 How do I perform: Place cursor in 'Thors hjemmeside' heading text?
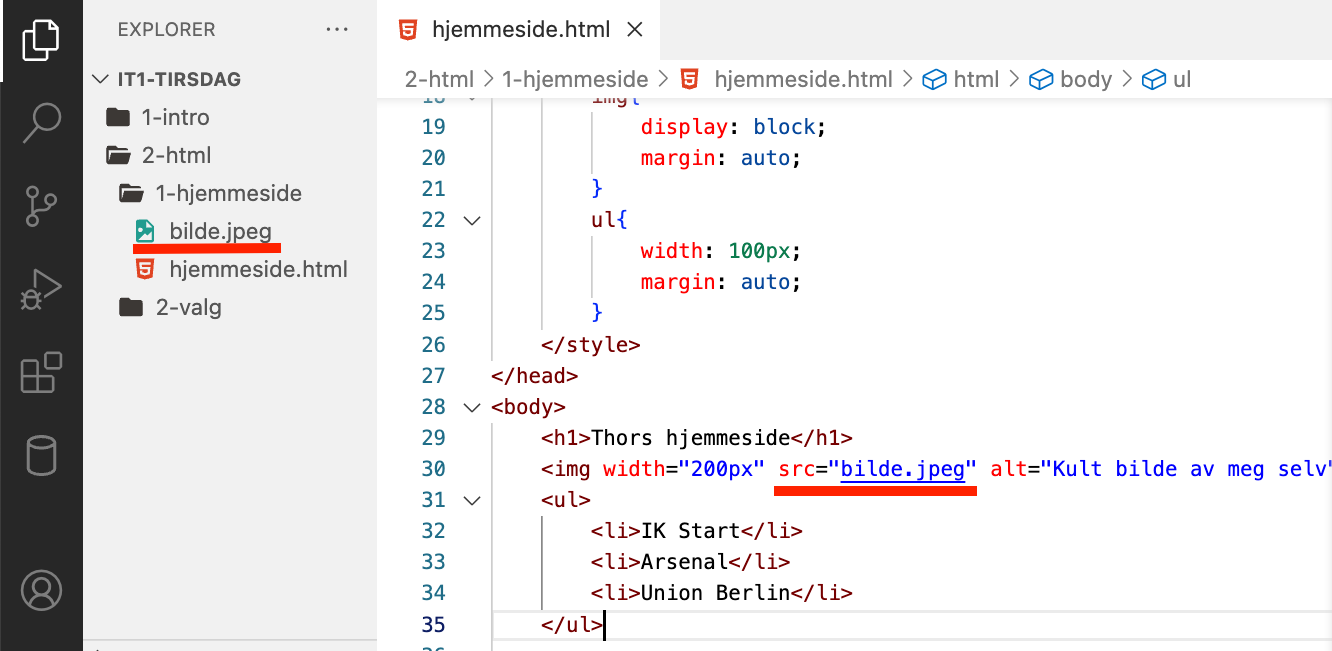click(x=691, y=438)
